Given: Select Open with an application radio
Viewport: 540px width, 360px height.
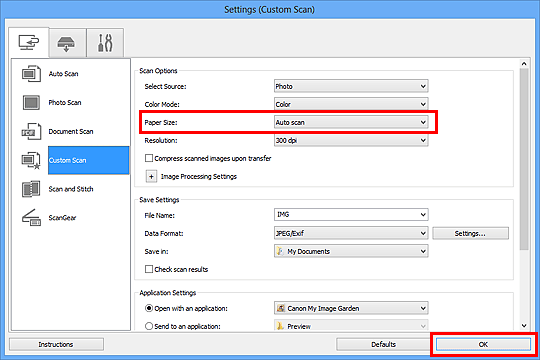Looking at the screenshot, I should tap(149, 308).
